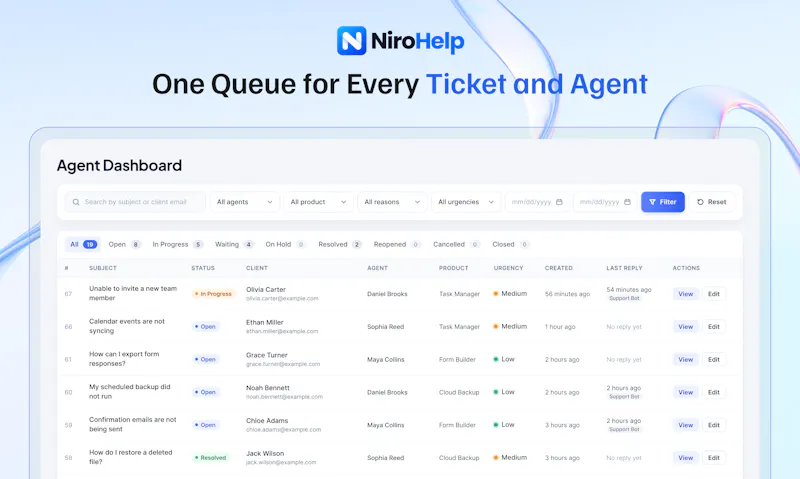Open the All product dropdown

318,202
